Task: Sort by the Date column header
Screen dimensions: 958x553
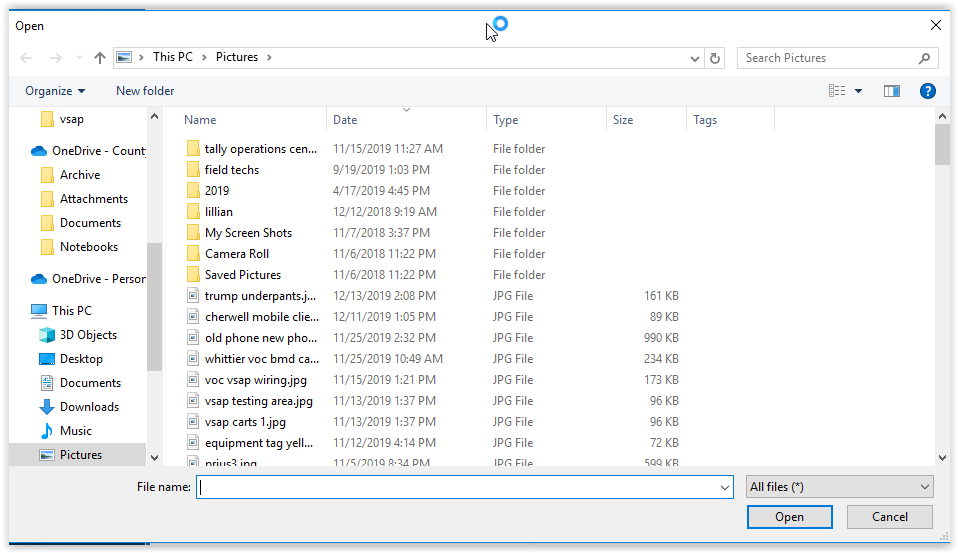Action: click(x=345, y=120)
